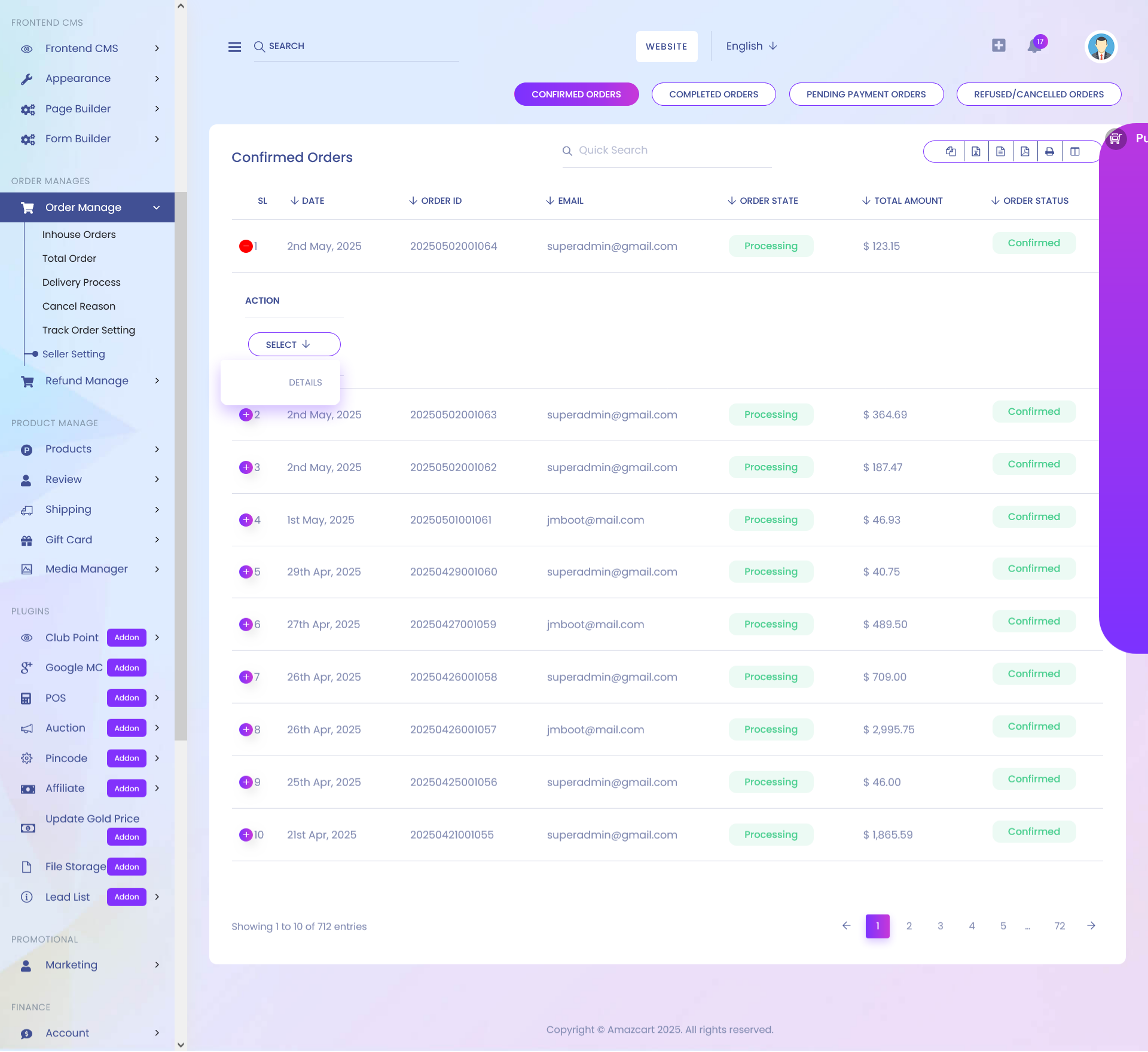Viewport: 1148px width, 1052px height.
Task: Open File Storage icon menu
Action: (26, 867)
